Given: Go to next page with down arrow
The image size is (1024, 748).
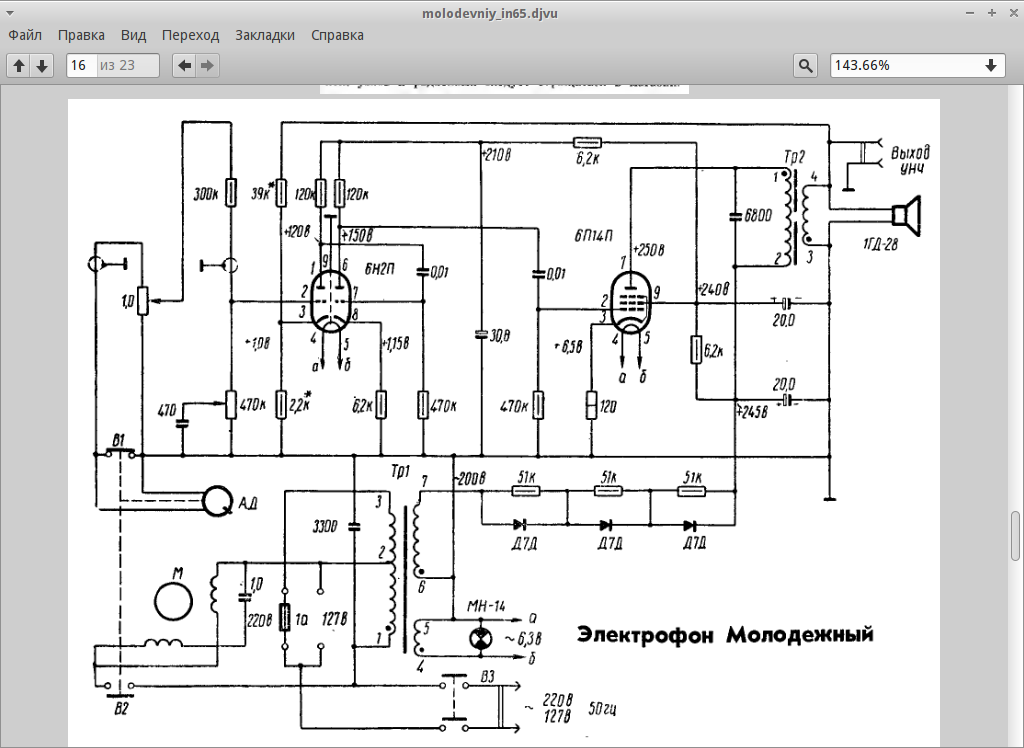Looking at the screenshot, I should [42, 65].
